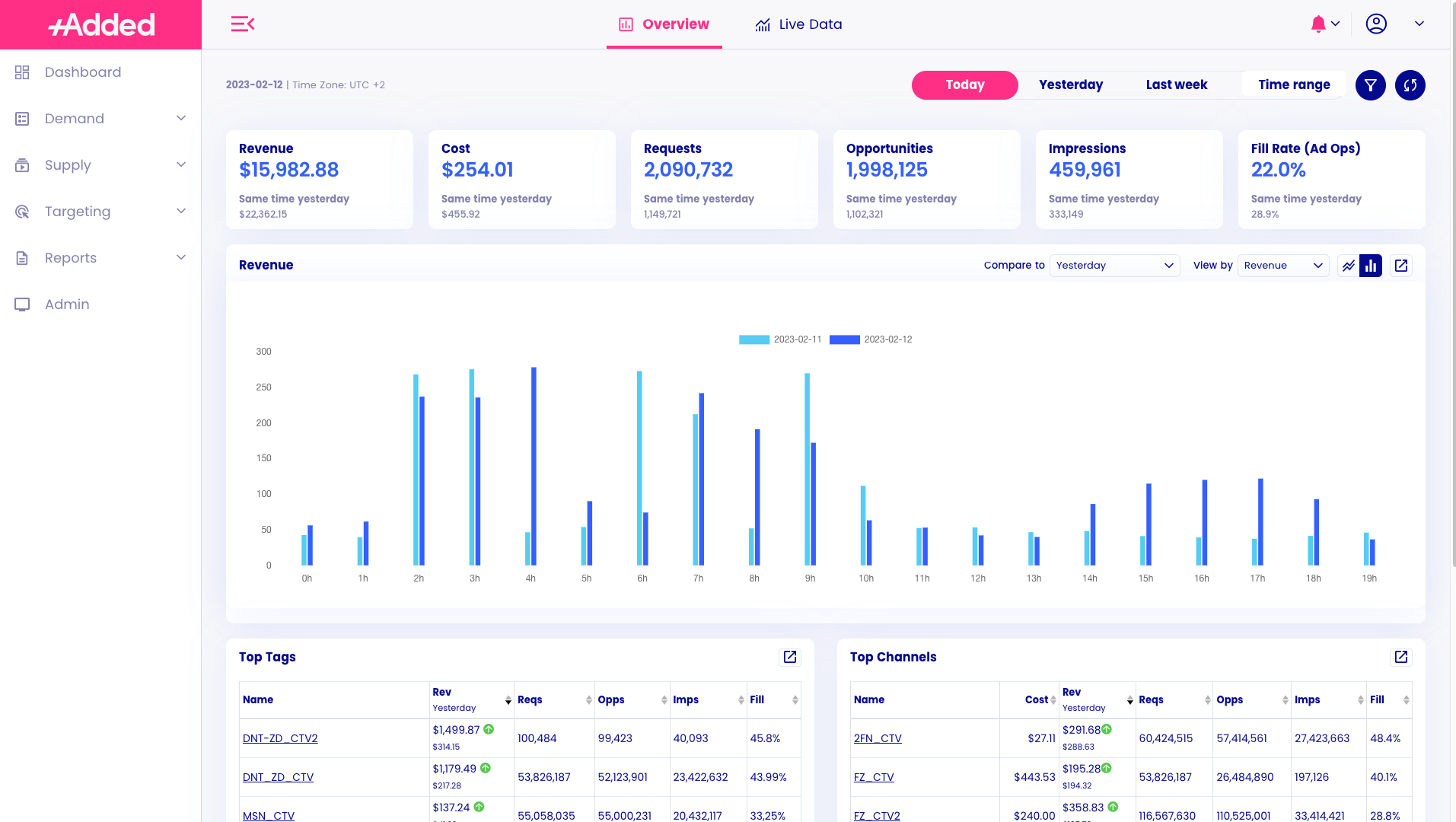
Task: Open Revenue chart in new window
Action: pyautogui.click(x=1401, y=266)
